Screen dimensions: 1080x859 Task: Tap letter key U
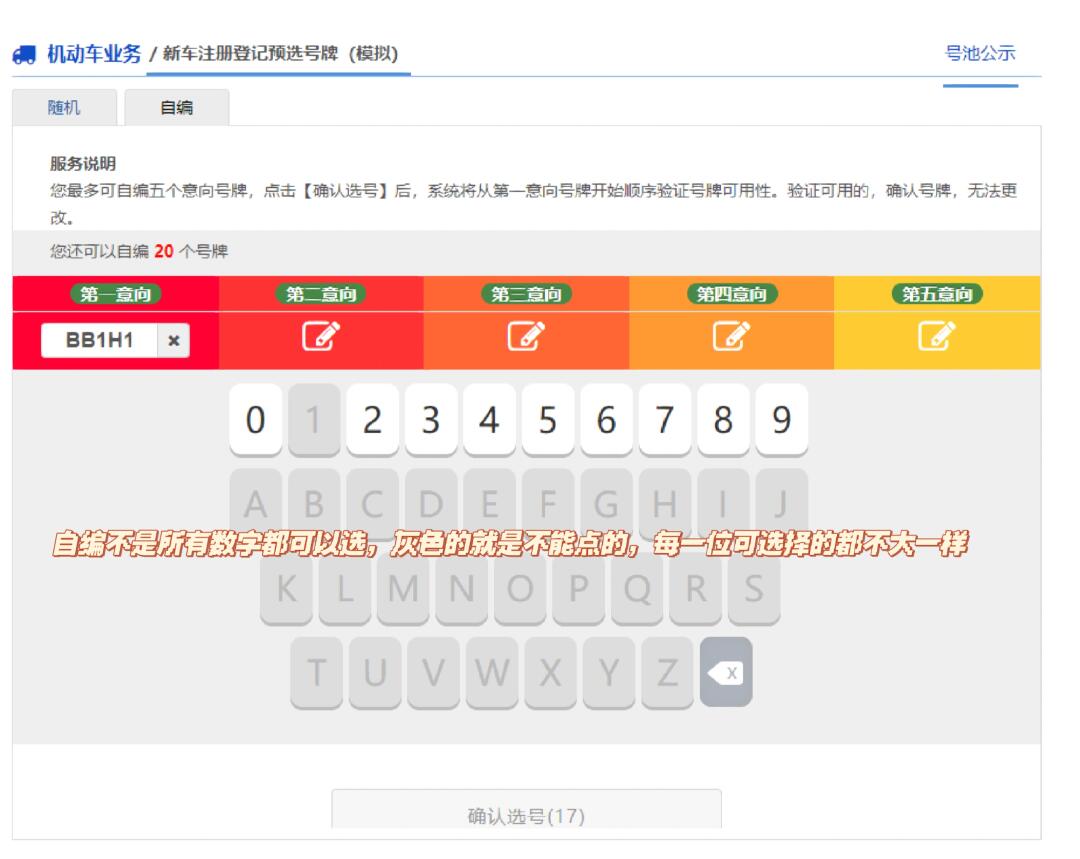(x=375, y=672)
